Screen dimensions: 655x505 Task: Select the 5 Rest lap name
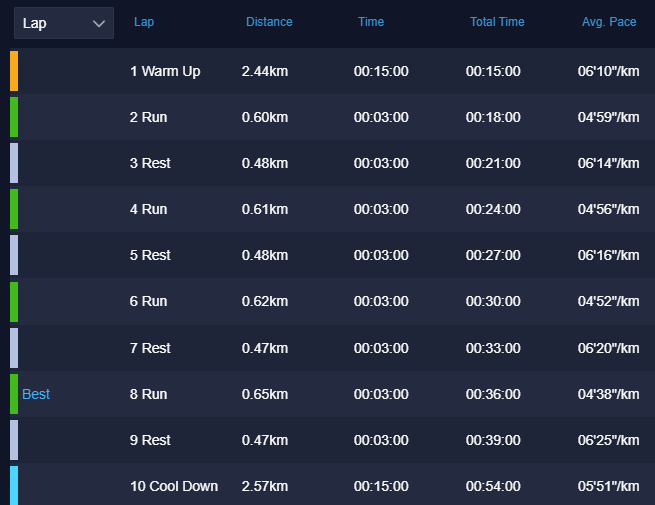pyautogui.click(x=150, y=255)
